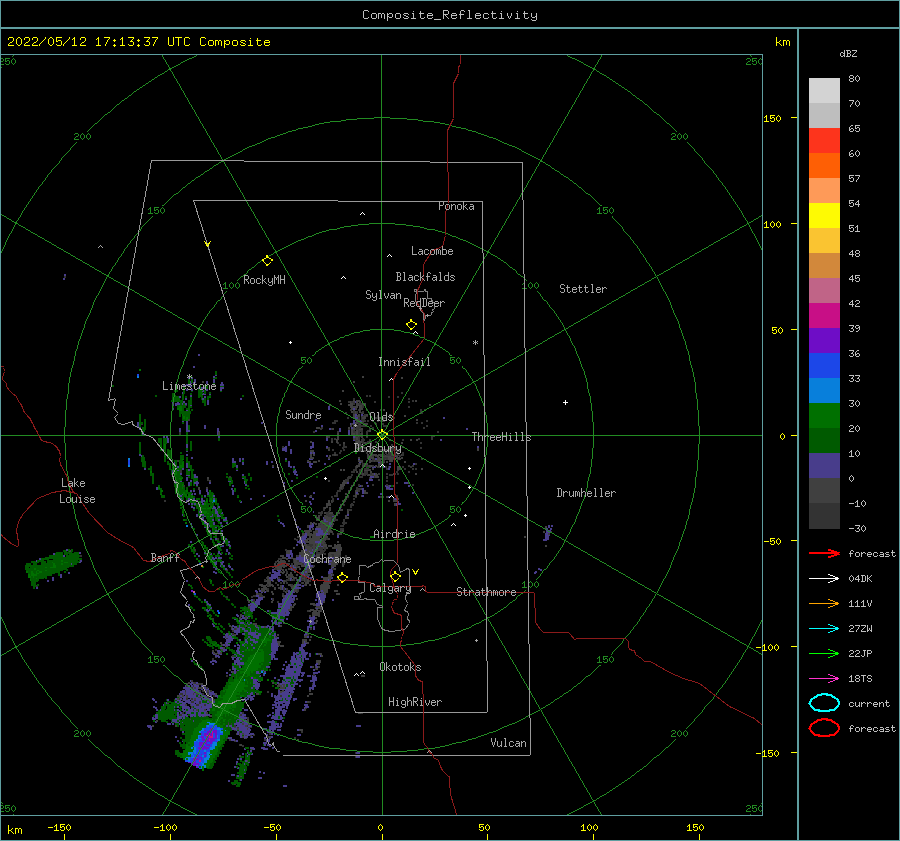The width and height of the screenshot is (900, 841).
Task: Click the Drumheller city label
Action: point(586,493)
